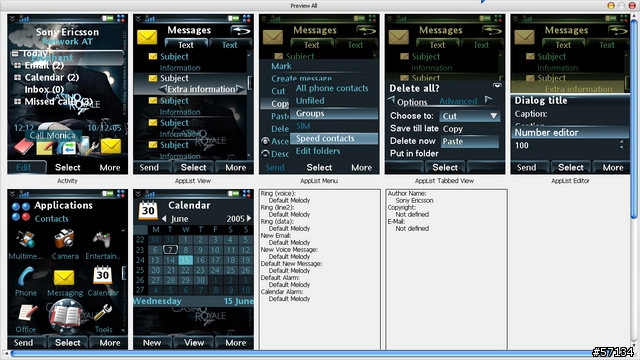The width and height of the screenshot is (640, 360).
Task: Click sync arrows icon in Activity shortcuts
Action: pos(69,148)
